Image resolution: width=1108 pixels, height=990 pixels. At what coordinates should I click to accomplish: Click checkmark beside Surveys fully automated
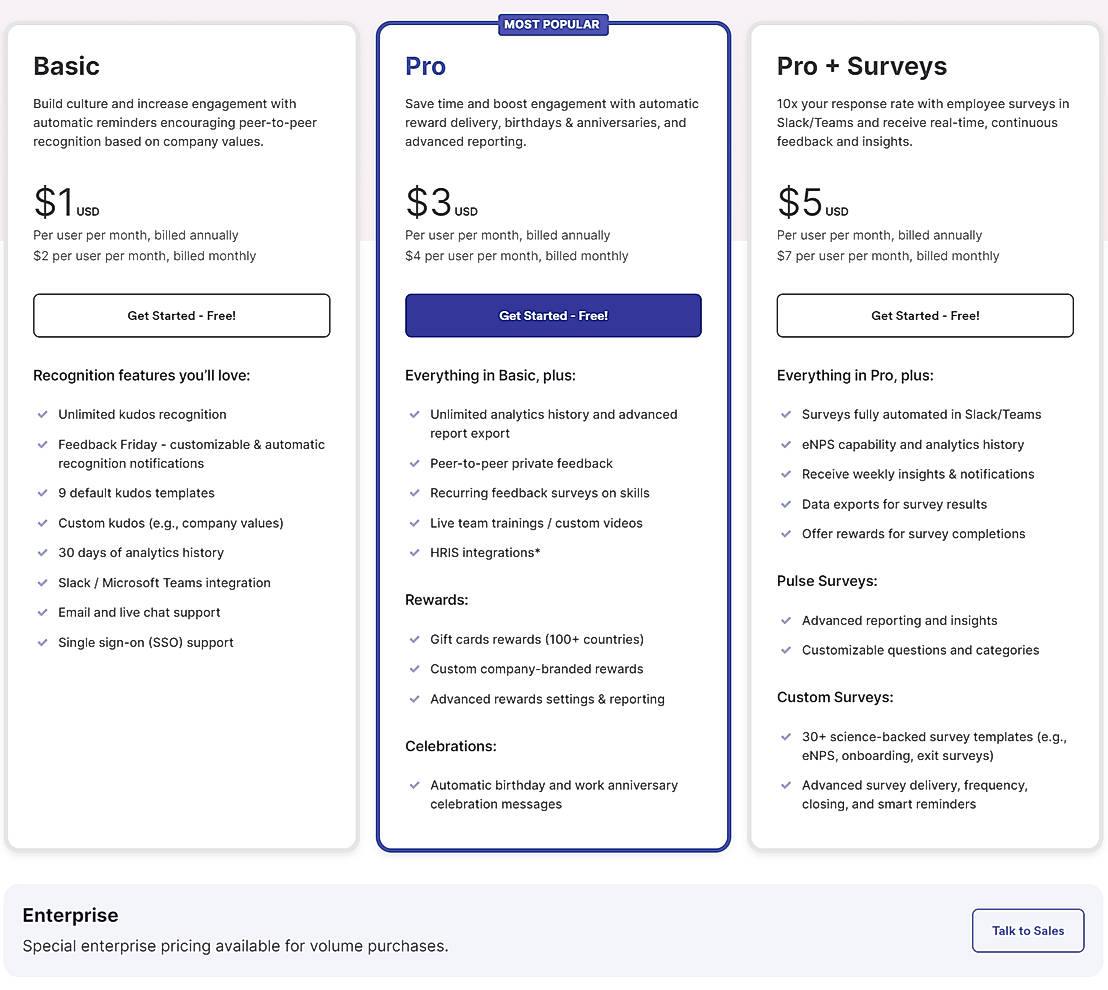tap(786, 414)
